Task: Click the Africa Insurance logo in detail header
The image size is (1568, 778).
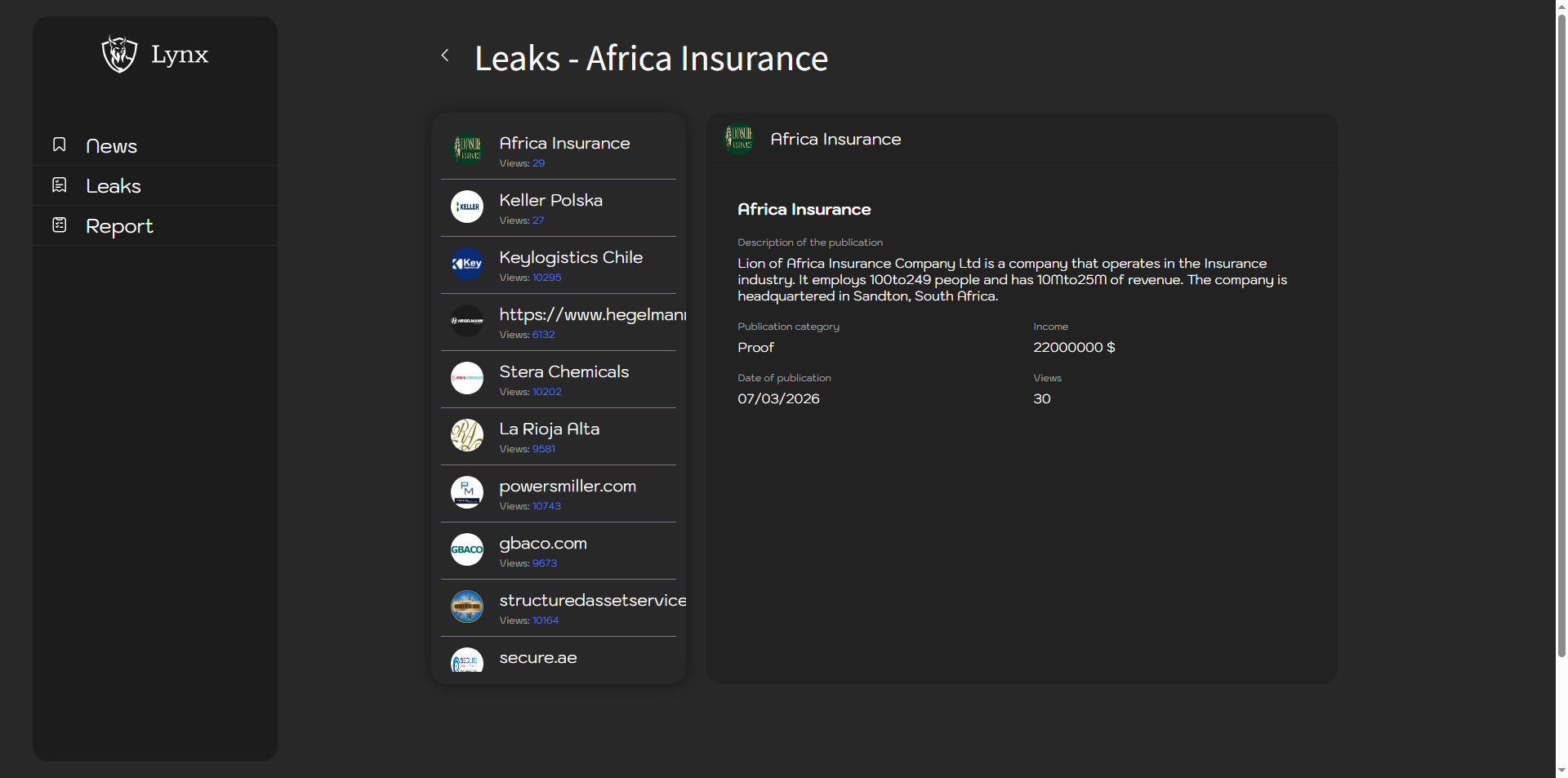Action: (738, 139)
